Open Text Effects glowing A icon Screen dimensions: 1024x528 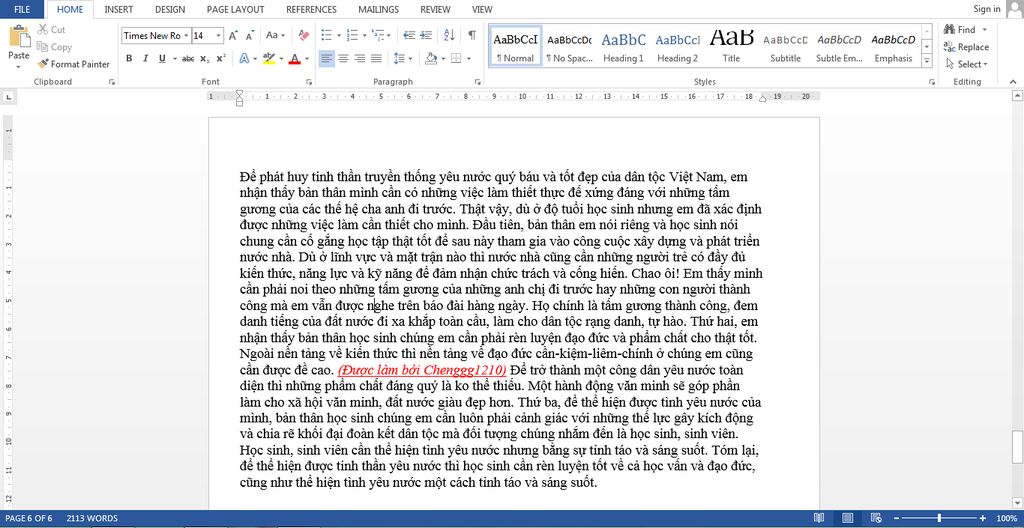(244, 58)
